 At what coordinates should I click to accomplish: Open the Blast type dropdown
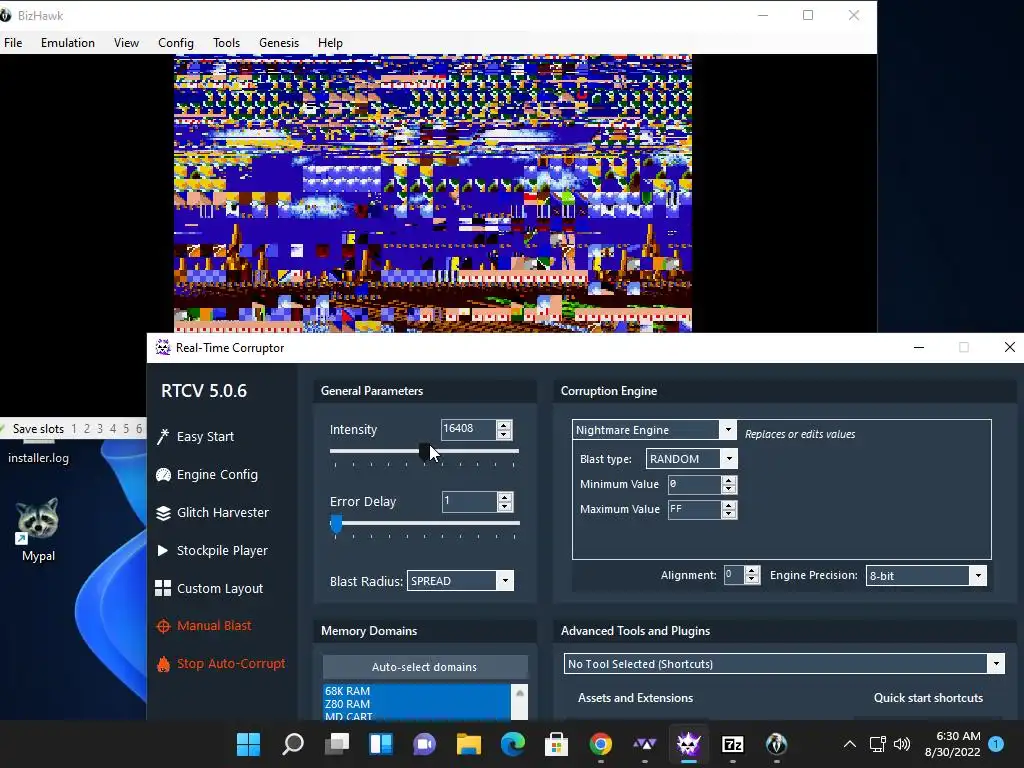(x=729, y=458)
